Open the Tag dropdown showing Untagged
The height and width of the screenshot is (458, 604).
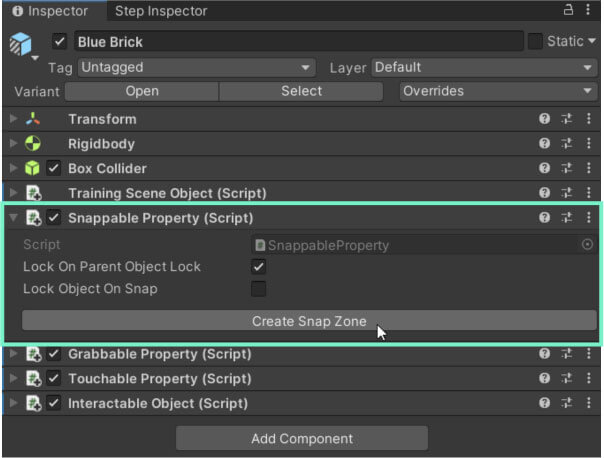[196, 68]
